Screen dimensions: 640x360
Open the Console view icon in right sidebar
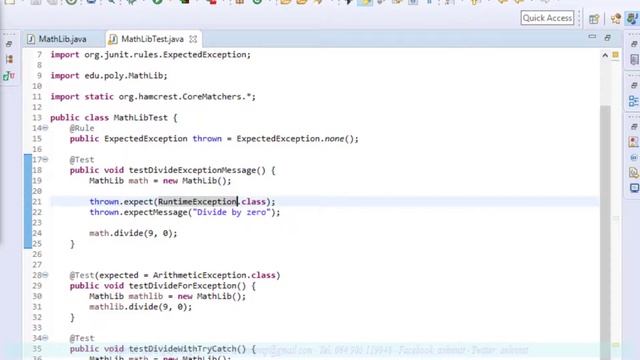634,188
